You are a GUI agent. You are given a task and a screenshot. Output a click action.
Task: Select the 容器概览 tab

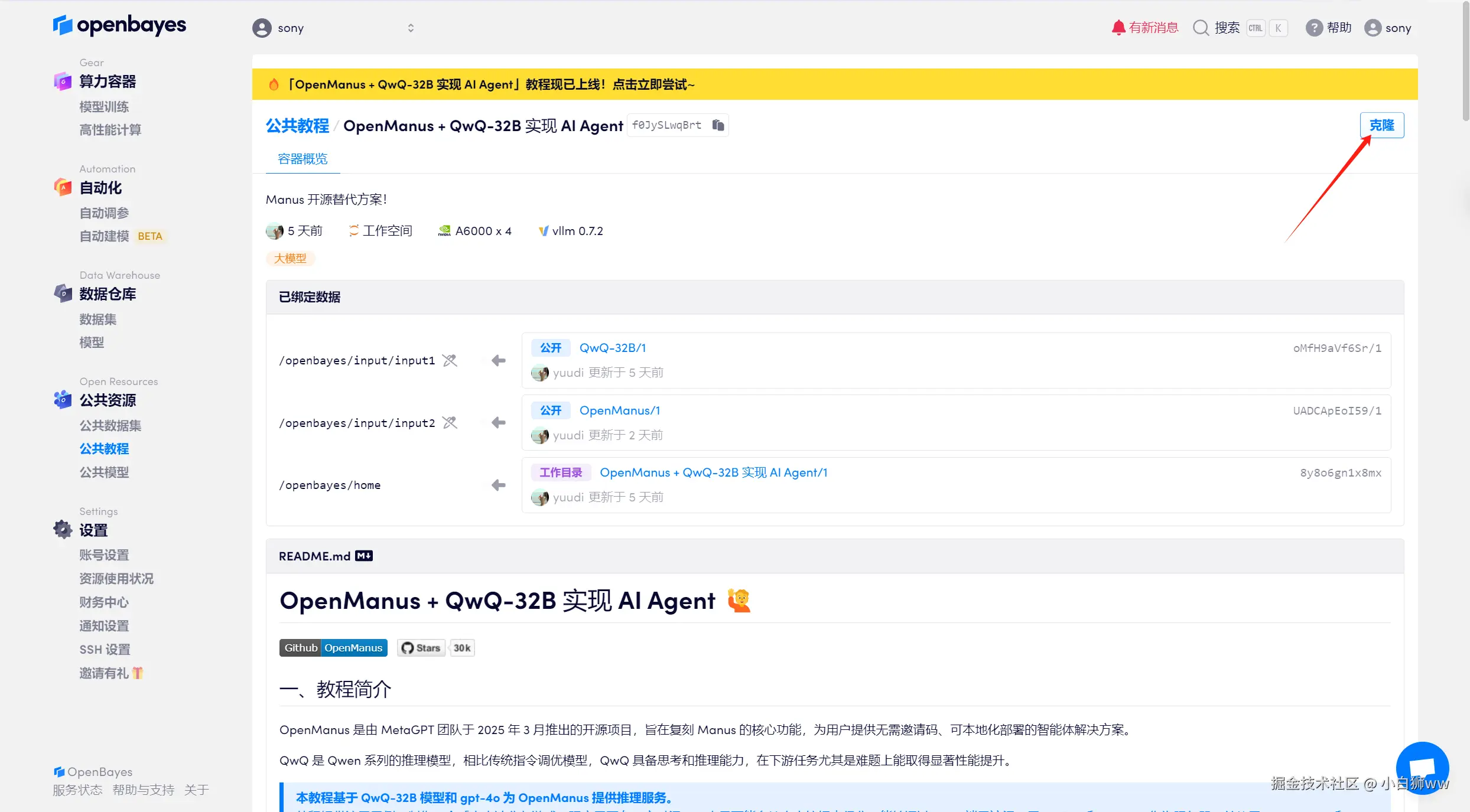tap(303, 159)
